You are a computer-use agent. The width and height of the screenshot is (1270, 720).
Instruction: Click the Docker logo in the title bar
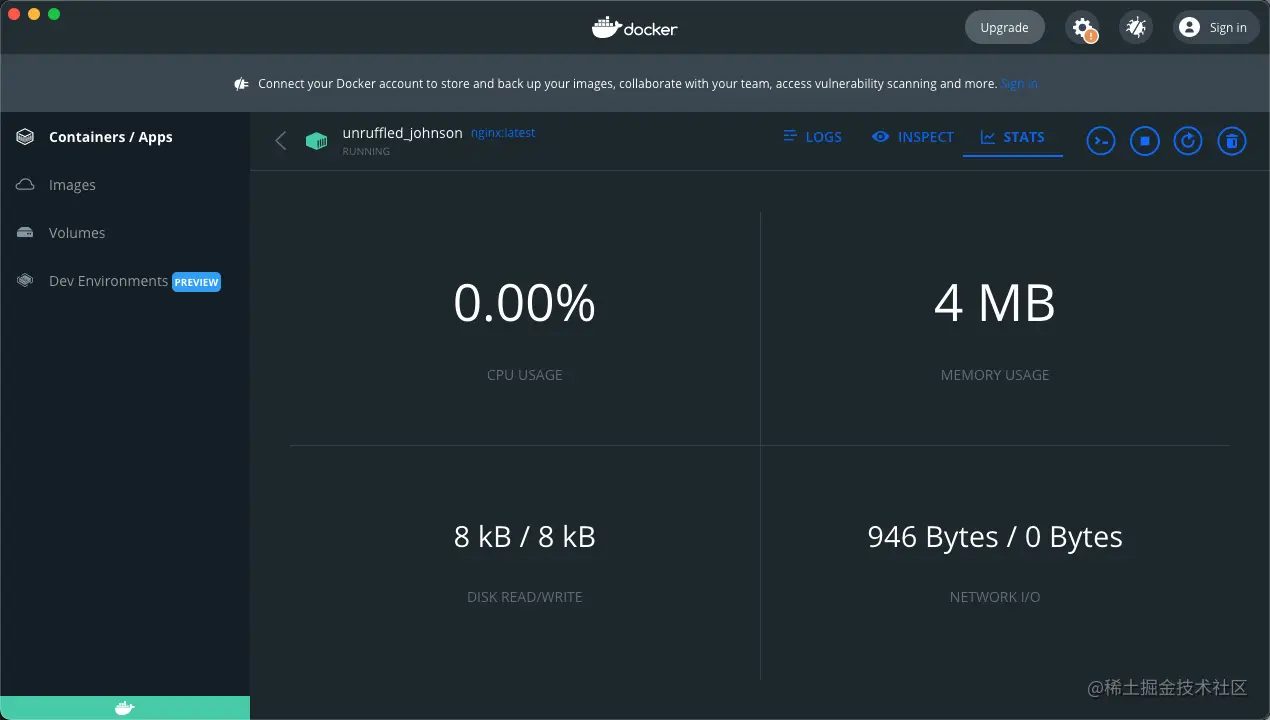click(x=635, y=28)
